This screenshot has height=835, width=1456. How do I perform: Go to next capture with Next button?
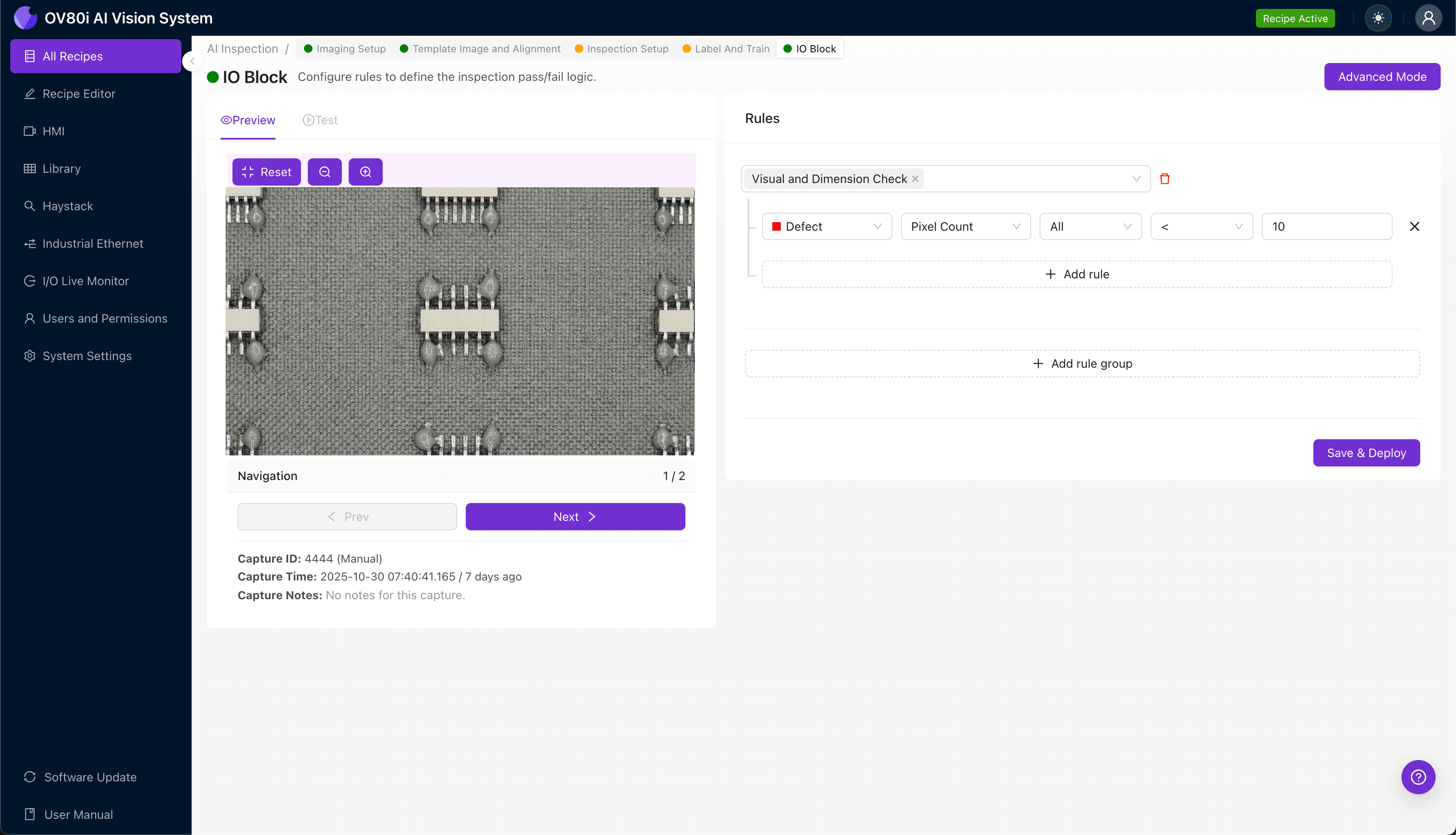575,516
